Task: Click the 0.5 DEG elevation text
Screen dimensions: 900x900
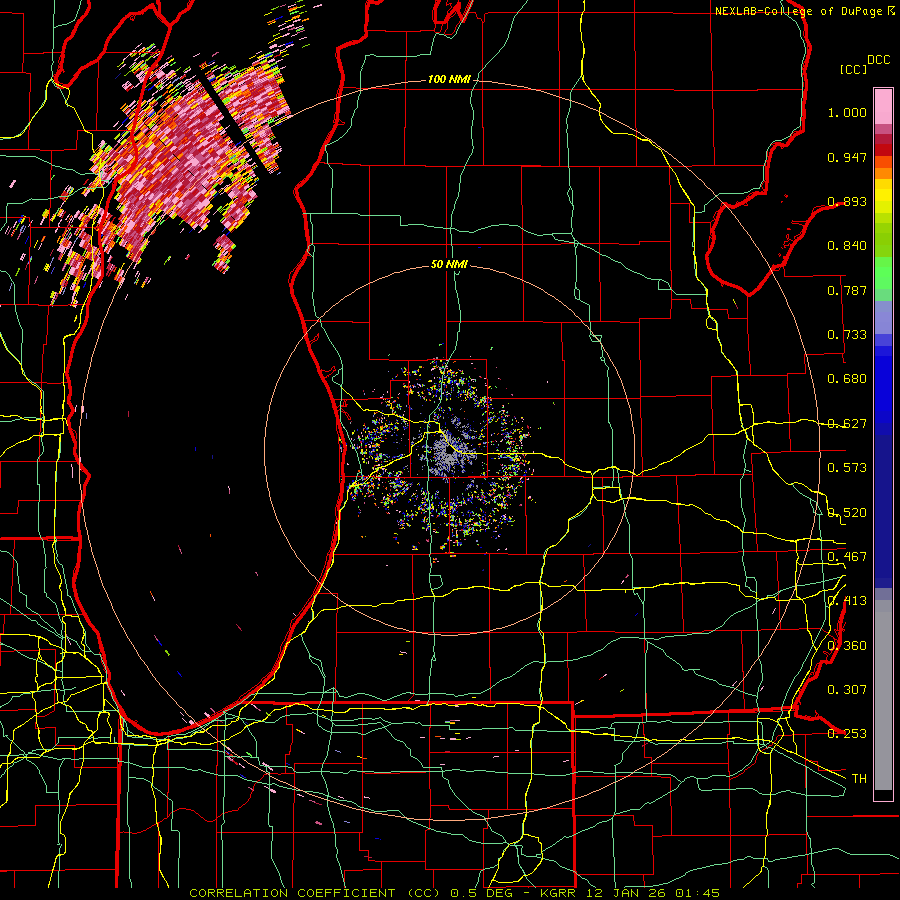Action: (x=481, y=893)
